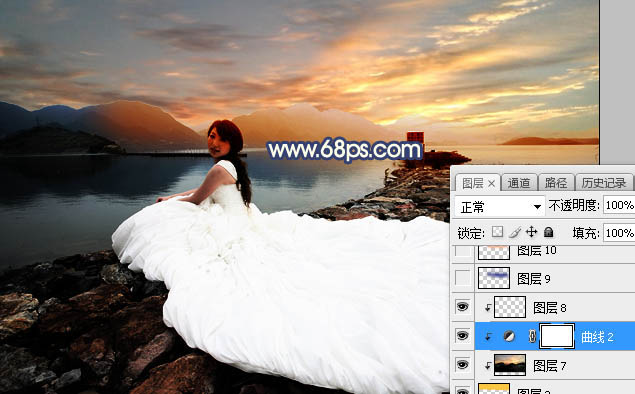Open the 路径 (Paths) tab
The width and height of the screenshot is (635, 394).
(x=556, y=183)
